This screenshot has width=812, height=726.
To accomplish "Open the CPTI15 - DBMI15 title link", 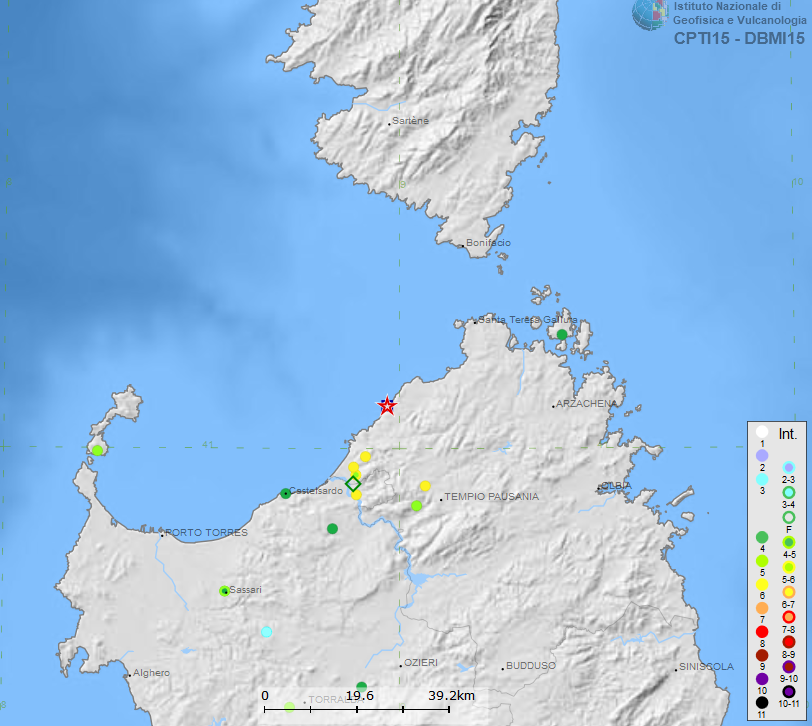I will 739,39.
